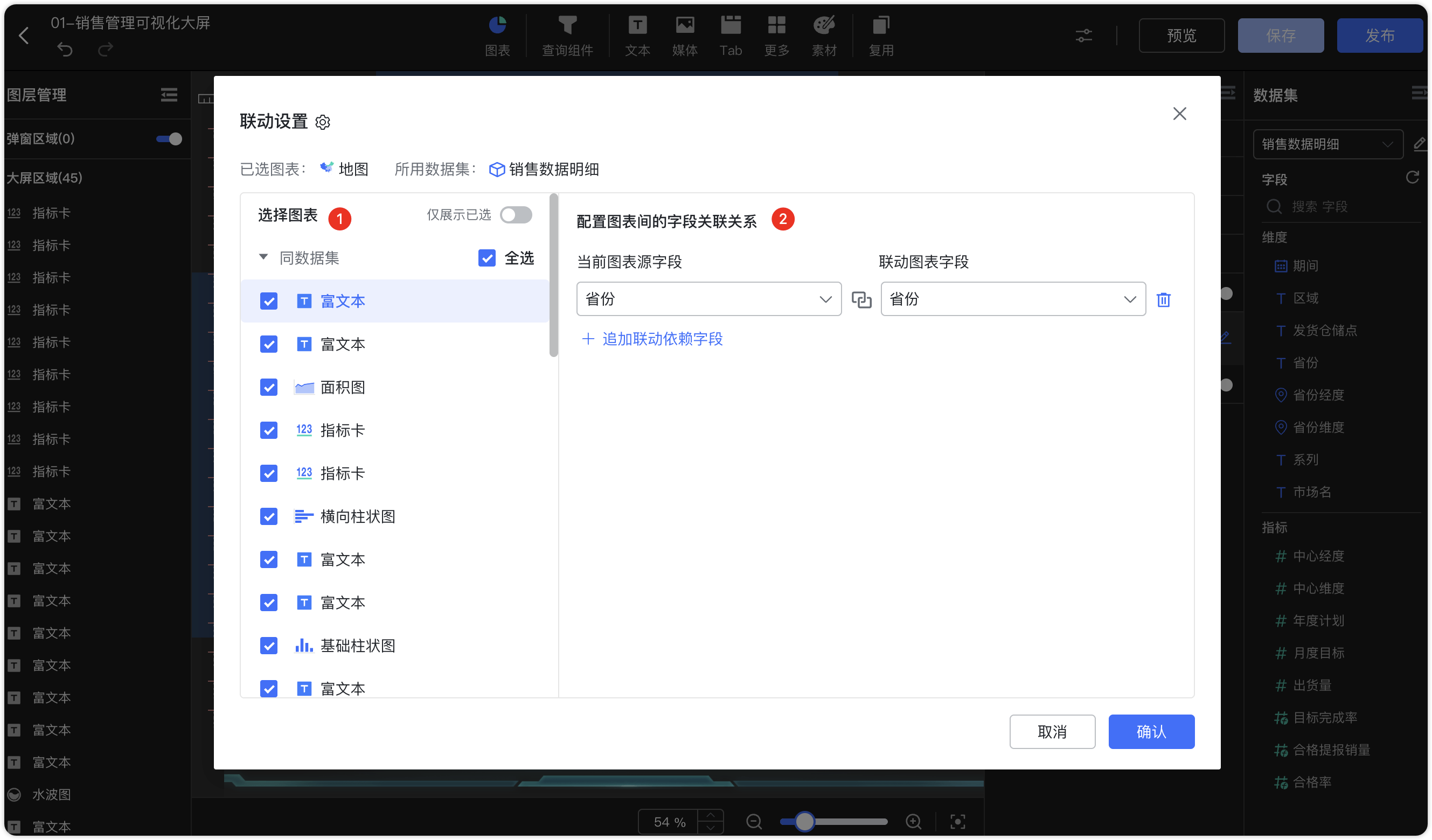
Task: Open the 联动图表字段 省份 dropdown
Action: (x=1013, y=299)
